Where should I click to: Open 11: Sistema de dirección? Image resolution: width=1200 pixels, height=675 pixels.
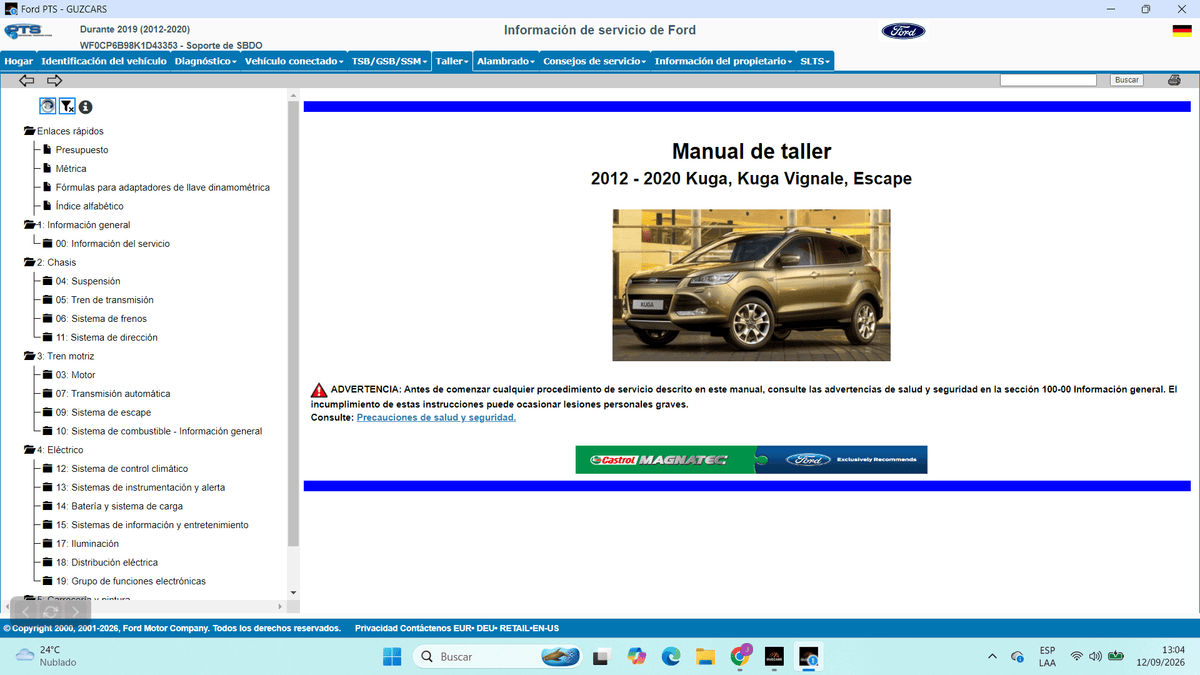click(107, 338)
